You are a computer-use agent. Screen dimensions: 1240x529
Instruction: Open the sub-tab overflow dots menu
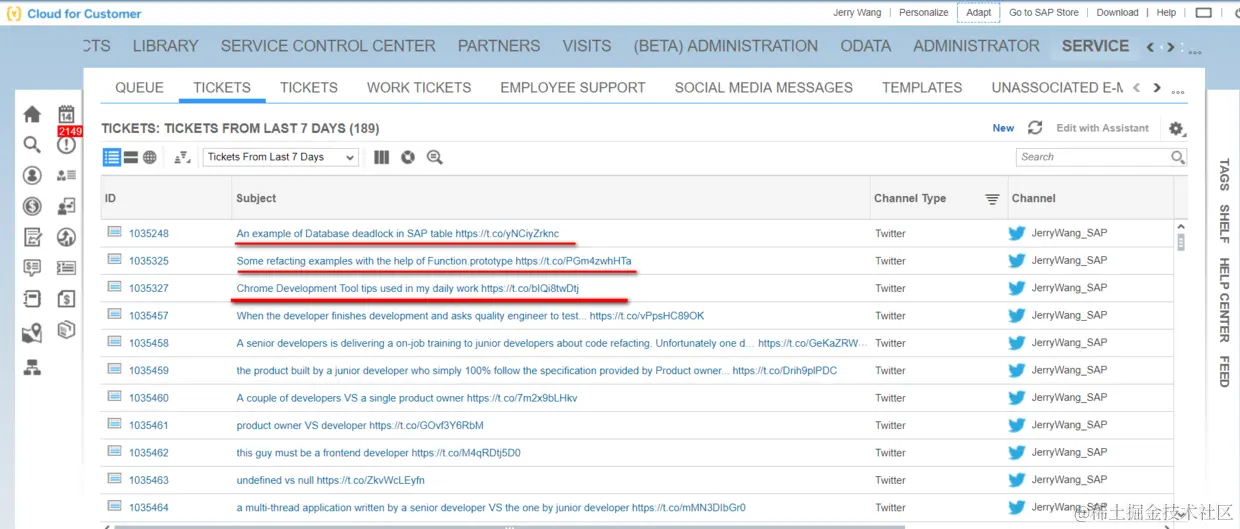(x=1178, y=92)
